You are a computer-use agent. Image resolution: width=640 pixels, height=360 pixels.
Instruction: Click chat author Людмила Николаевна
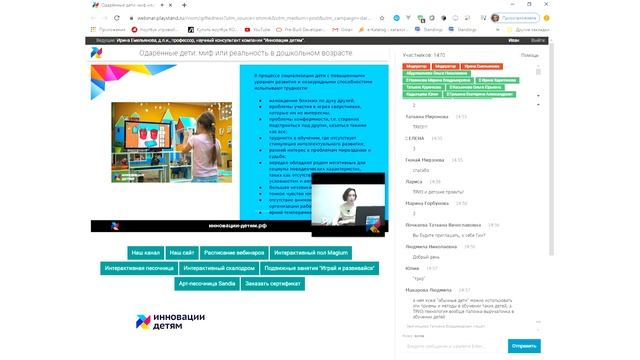(431, 247)
